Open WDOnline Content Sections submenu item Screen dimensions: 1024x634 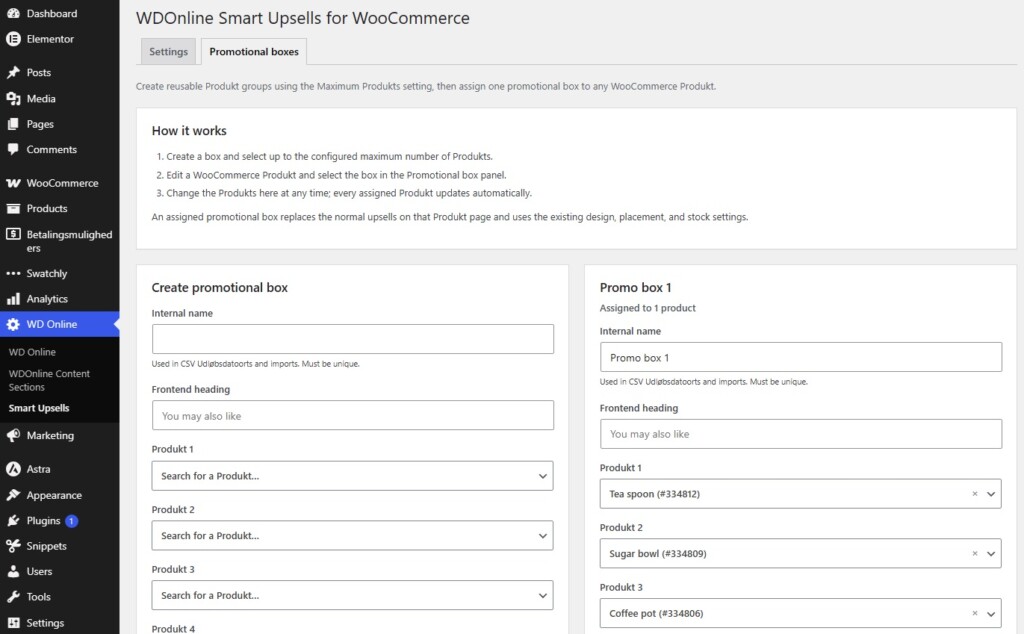point(49,380)
